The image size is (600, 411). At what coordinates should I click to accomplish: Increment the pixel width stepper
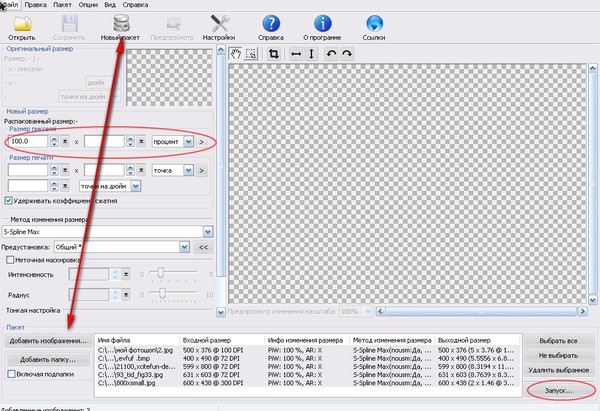[x=54, y=139]
